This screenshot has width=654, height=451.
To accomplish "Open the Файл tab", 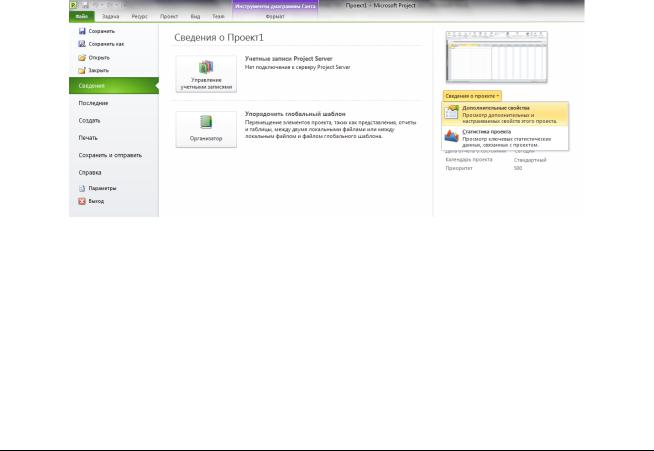I will coord(82,16).
